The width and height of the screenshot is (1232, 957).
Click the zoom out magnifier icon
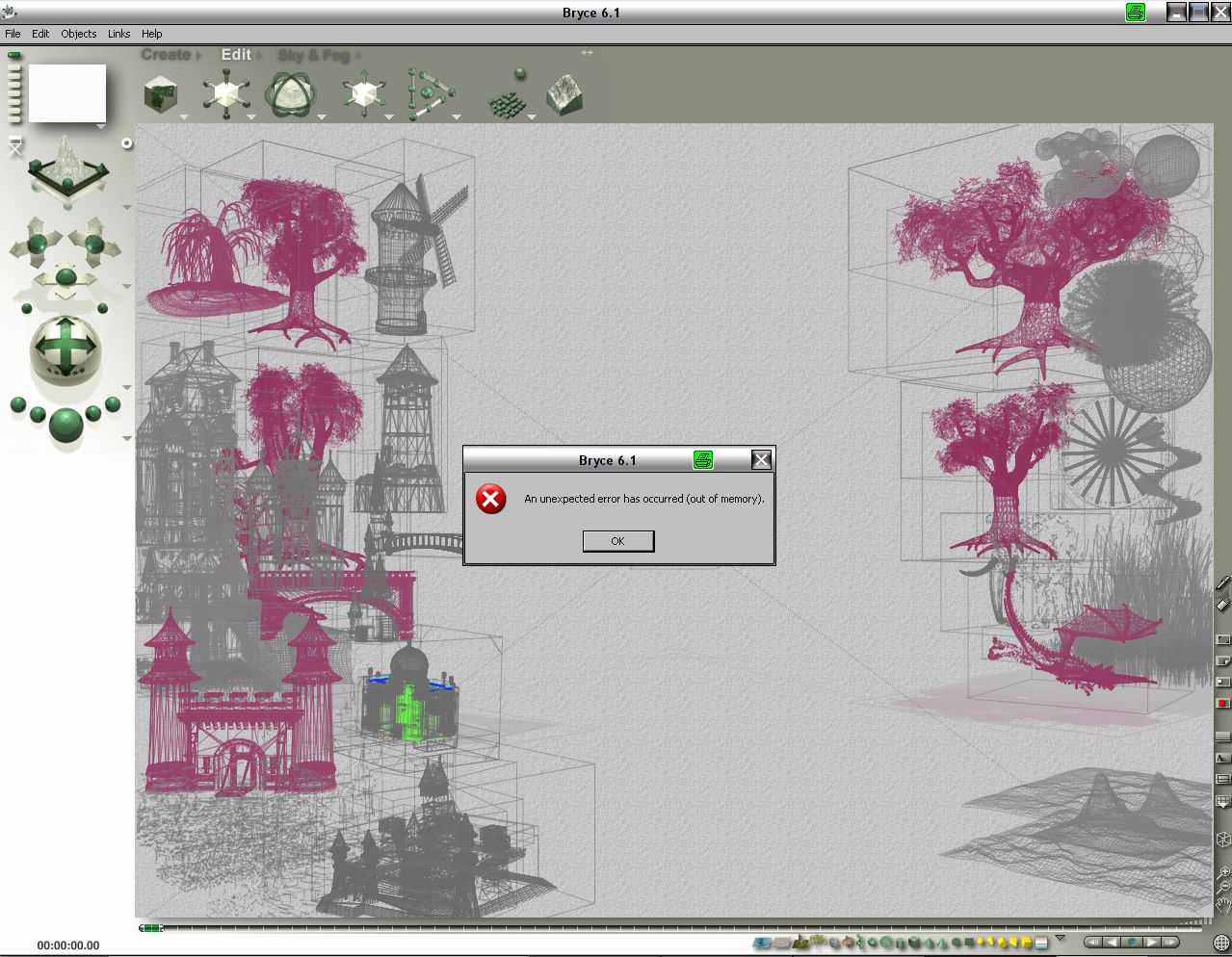point(1224,888)
